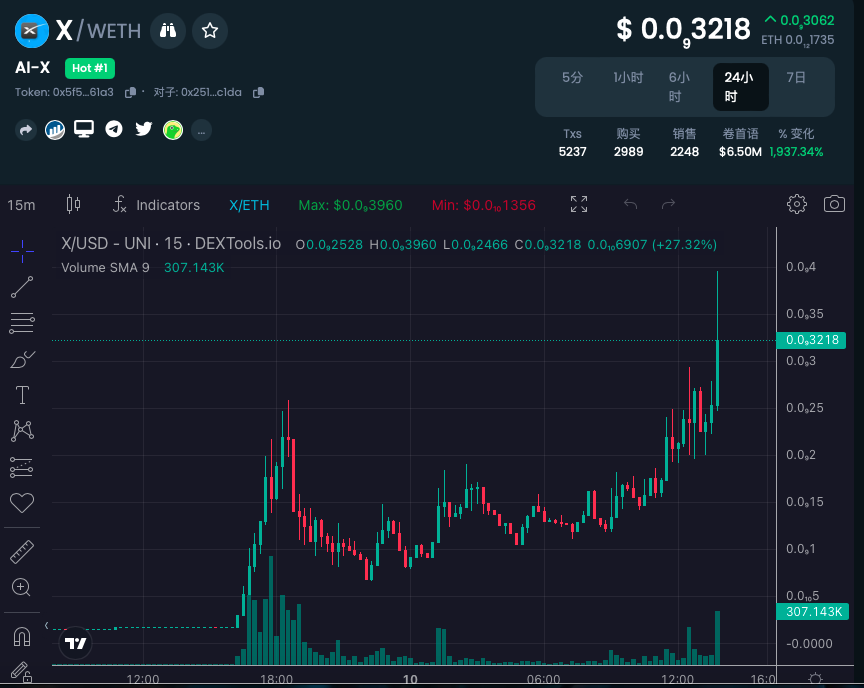Open the chart settings gear

[797, 203]
